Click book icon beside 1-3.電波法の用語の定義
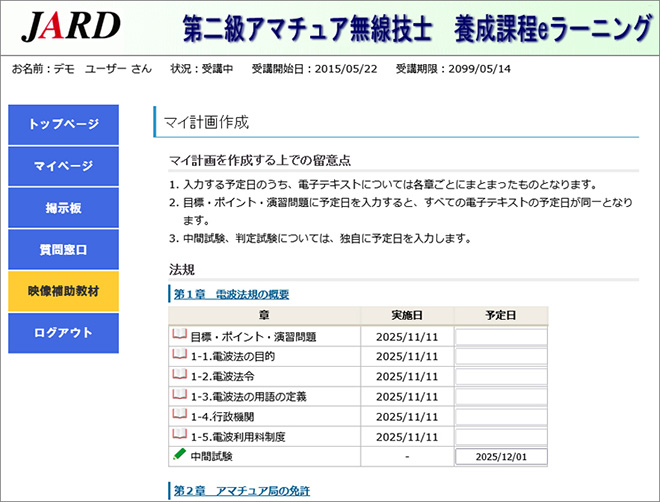This screenshot has width=660, height=502. point(180,396)
